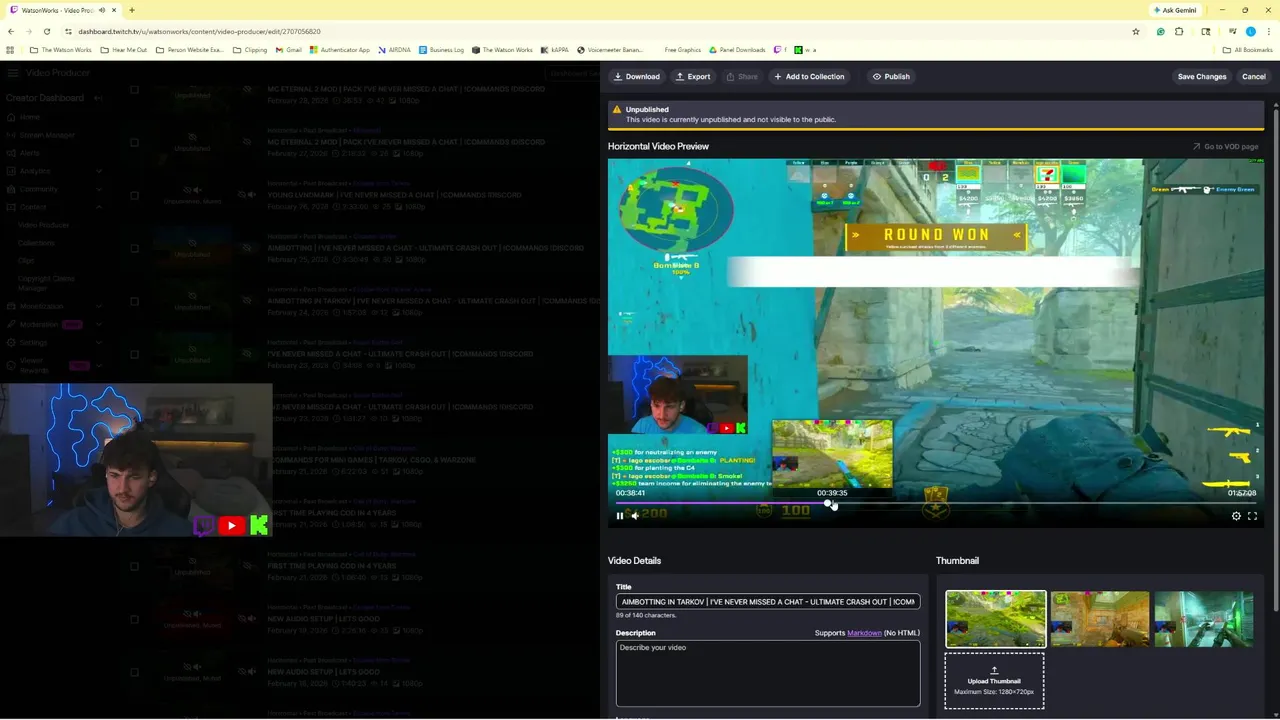Open the AIRDNA bookmark

tap(394, 50)
